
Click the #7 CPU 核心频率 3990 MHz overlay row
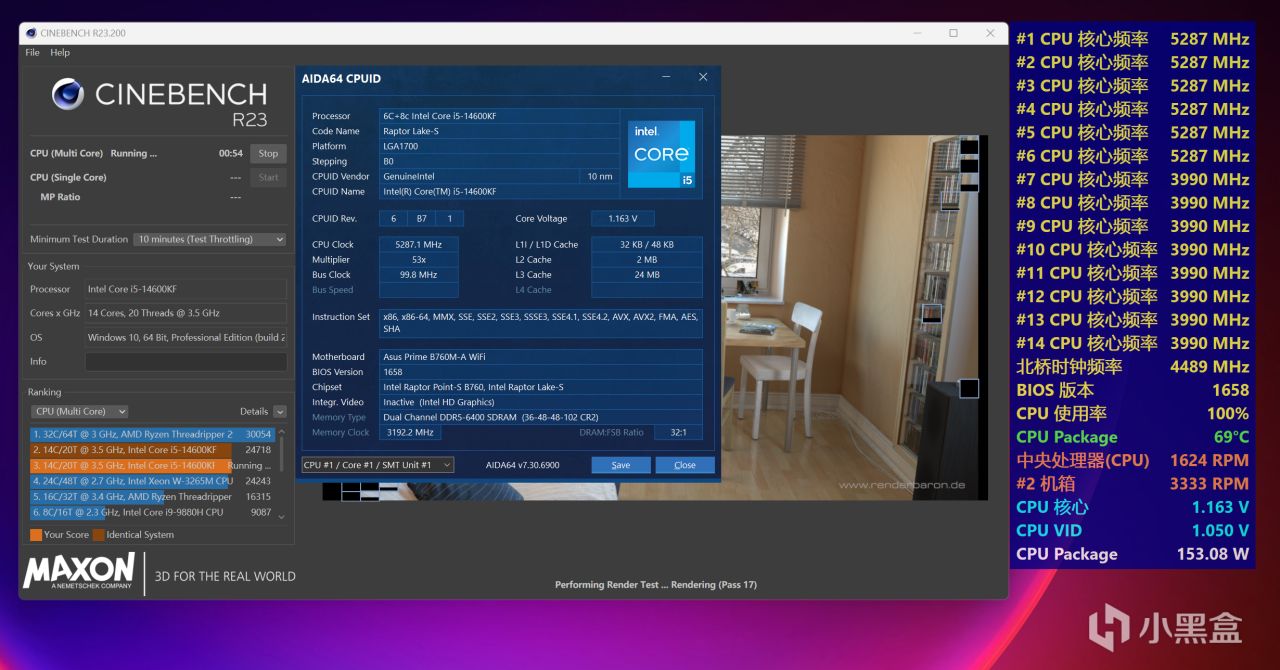click(x=1132, y=179)
